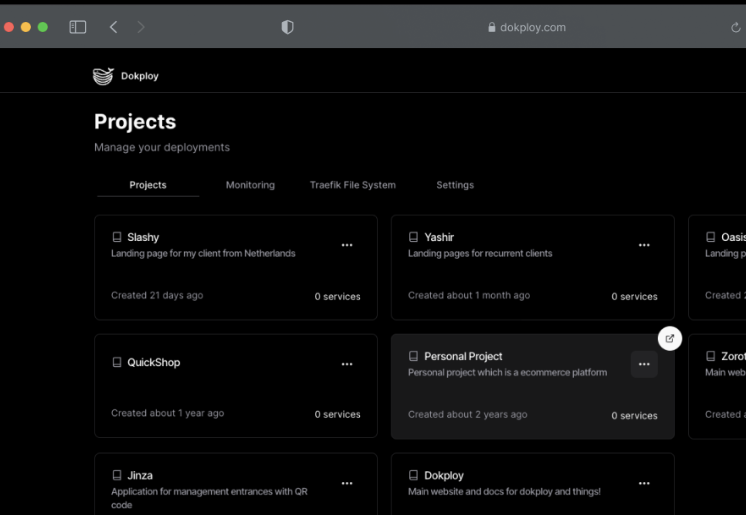Click the page reload icon
746x515 pixels.
point(736,27)
